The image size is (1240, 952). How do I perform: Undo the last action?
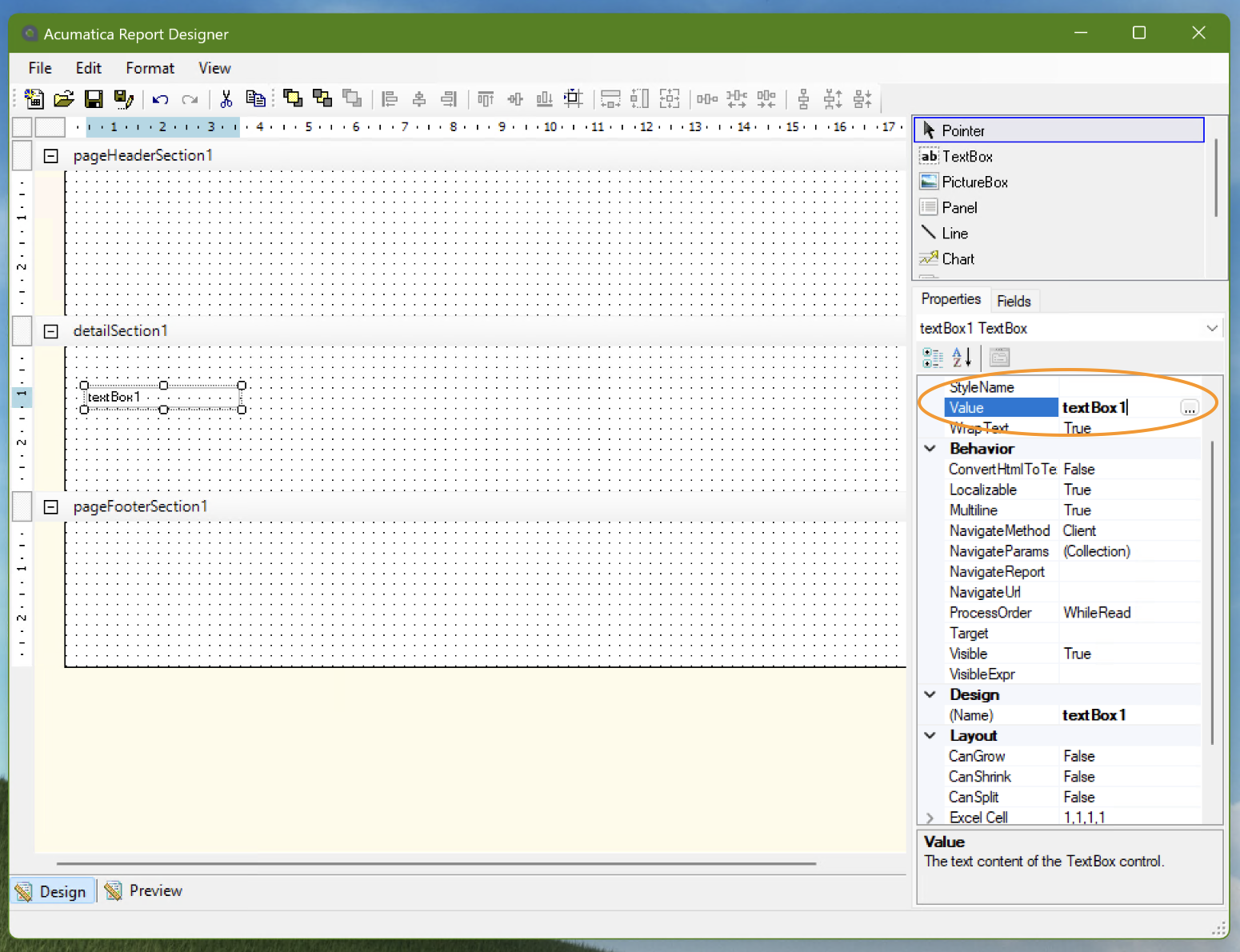[x=159, y=98]
